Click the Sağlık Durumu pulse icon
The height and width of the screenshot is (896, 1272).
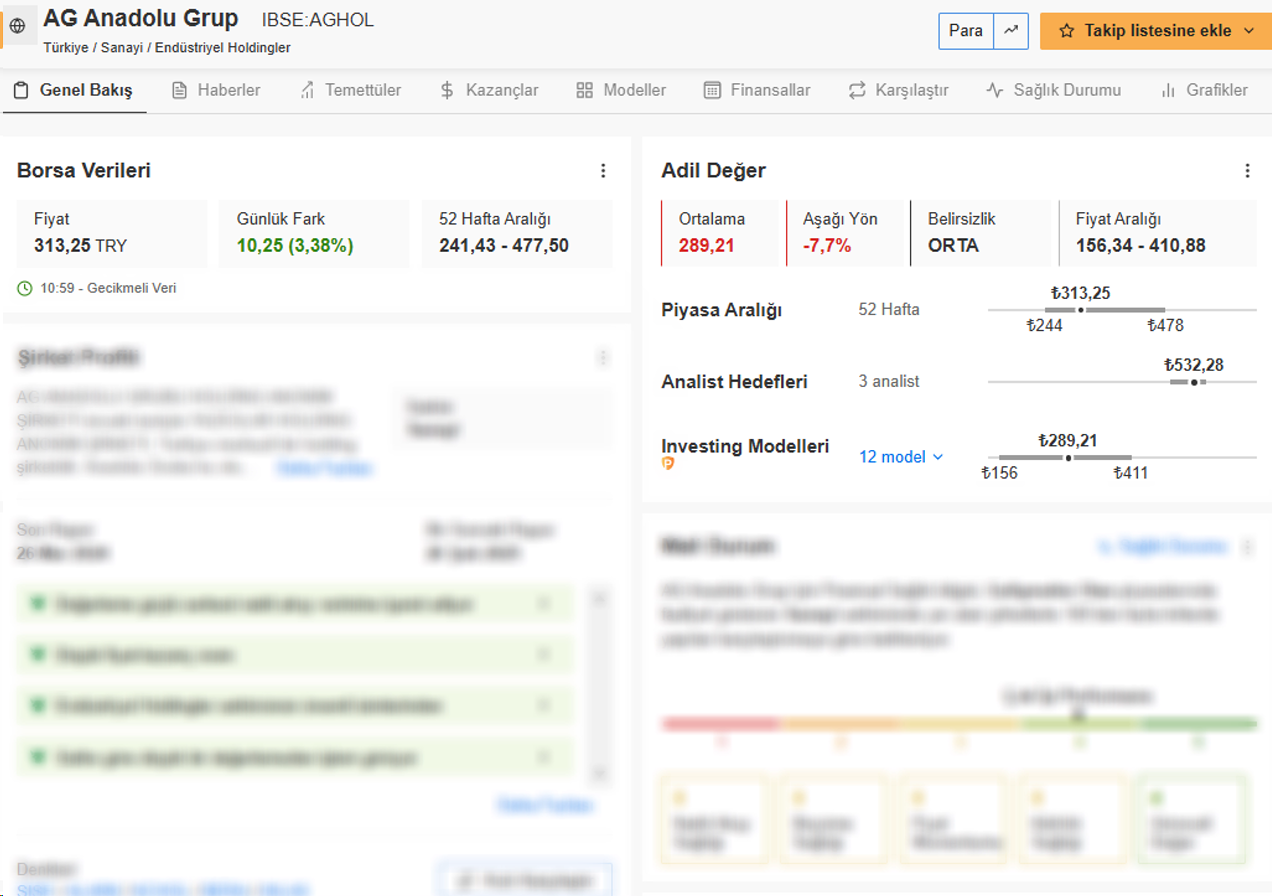click(994, 90)
